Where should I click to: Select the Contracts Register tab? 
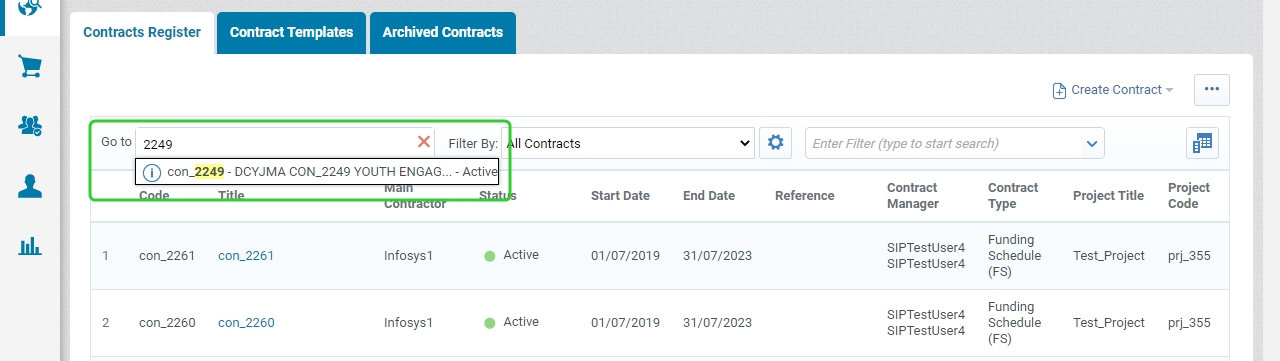click(142, 32)
